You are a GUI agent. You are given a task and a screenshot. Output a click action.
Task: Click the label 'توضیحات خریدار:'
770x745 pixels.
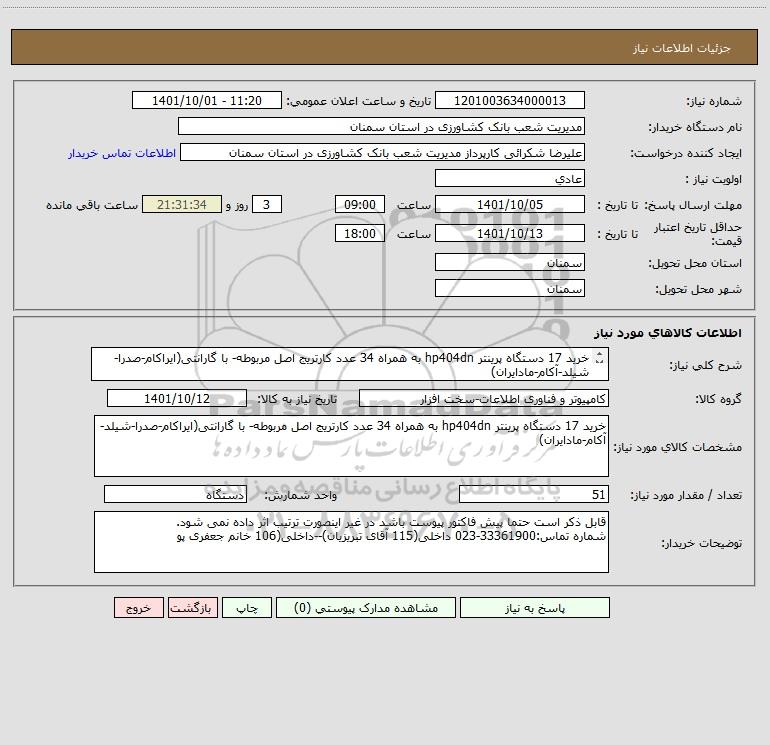[x=702, y=544]
